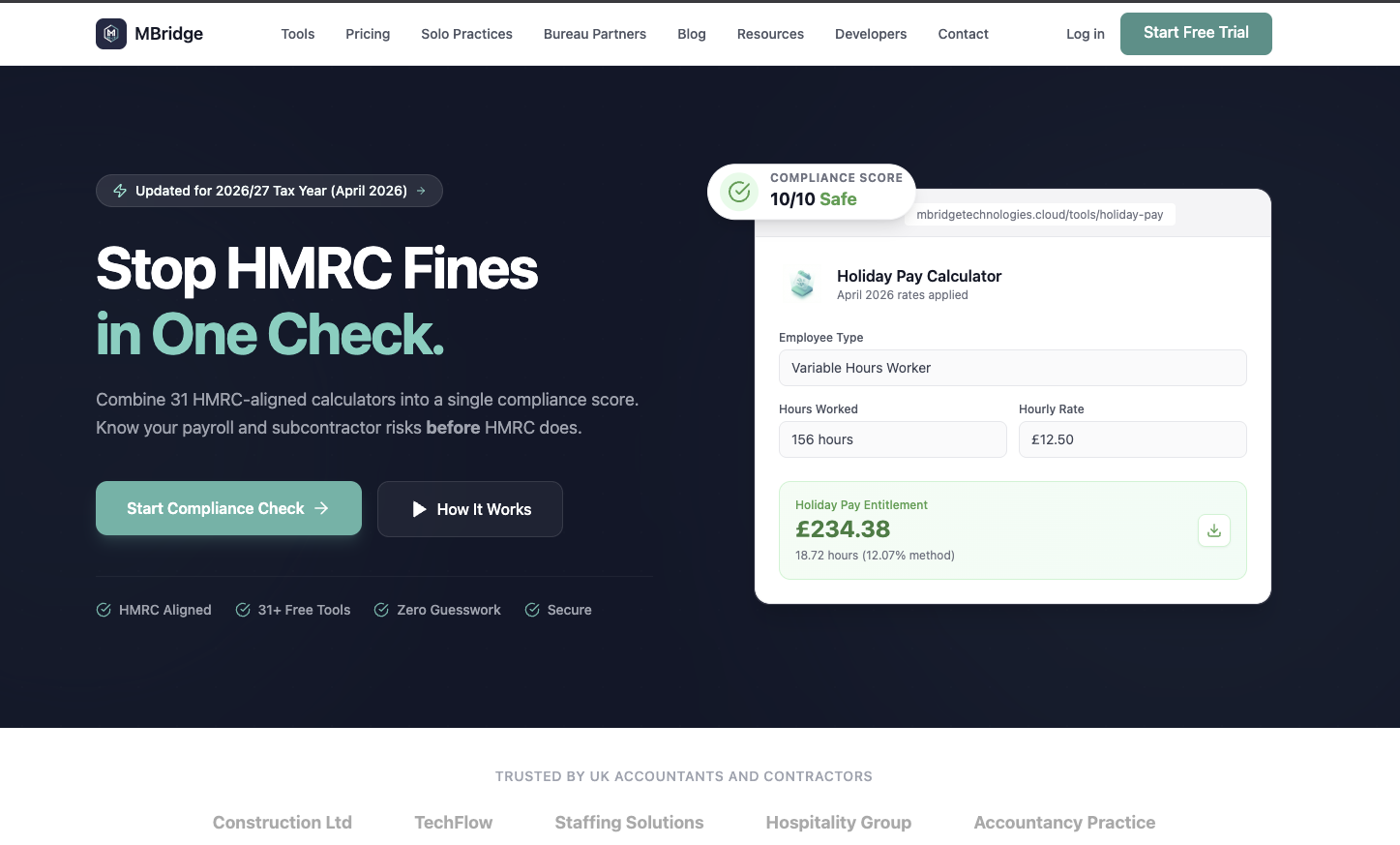Screen dimensions: 1400x845
Task: Click the Holiday Pay Calculator illustration icon
Action: click(802, 284)
